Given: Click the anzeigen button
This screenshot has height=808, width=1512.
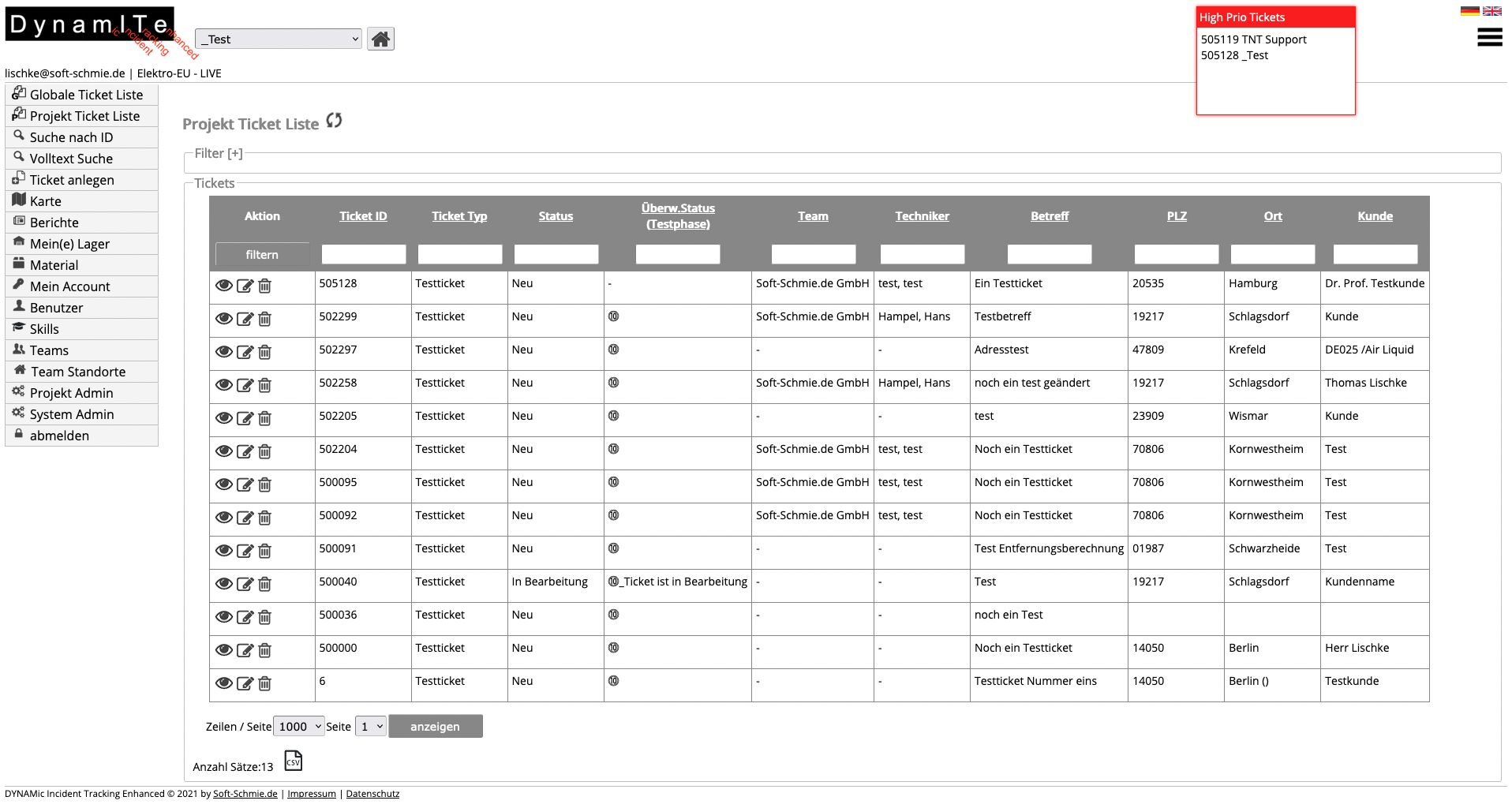Looking at the screenshot, I should [435, 726].
